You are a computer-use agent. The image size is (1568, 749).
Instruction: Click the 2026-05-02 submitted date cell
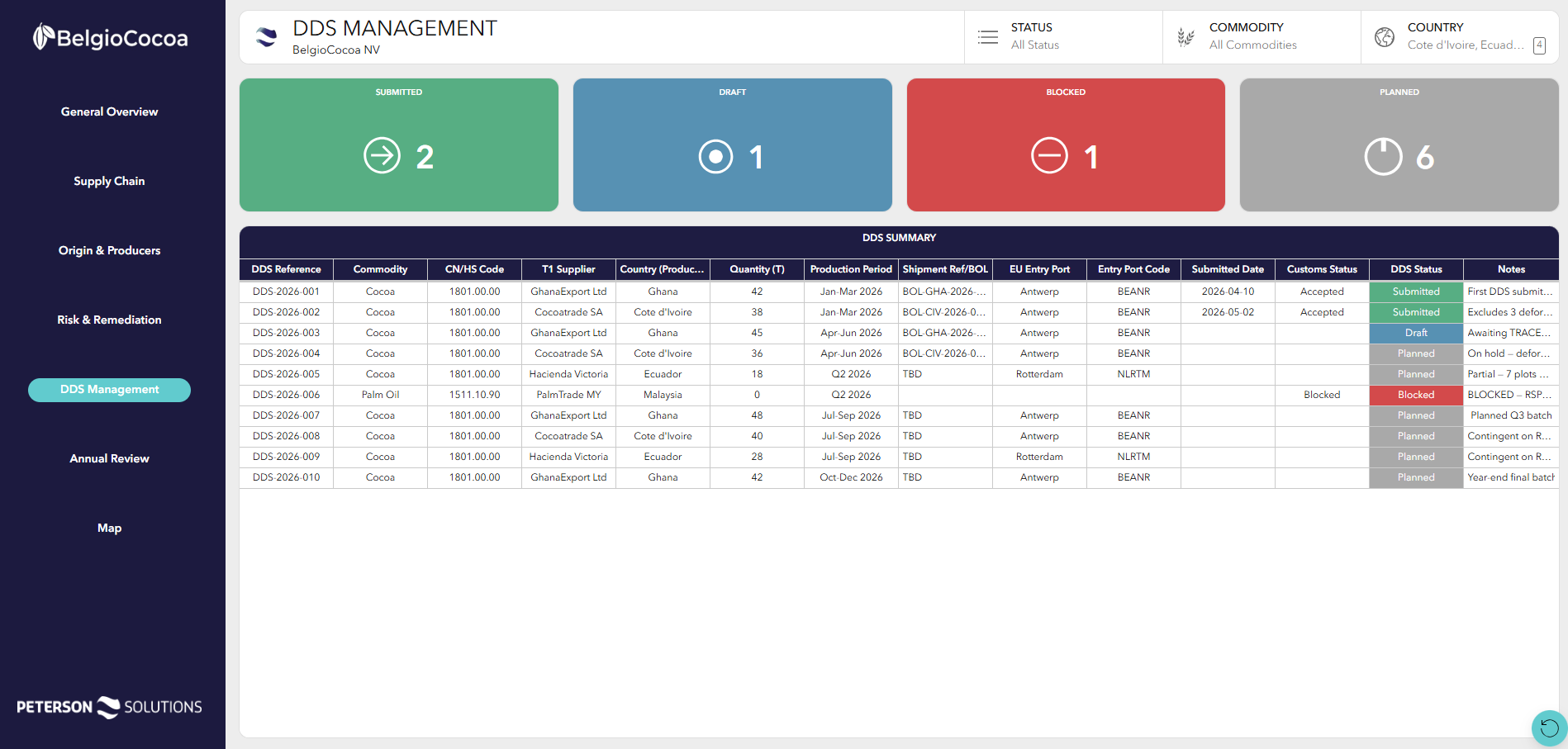[1228, 312]
